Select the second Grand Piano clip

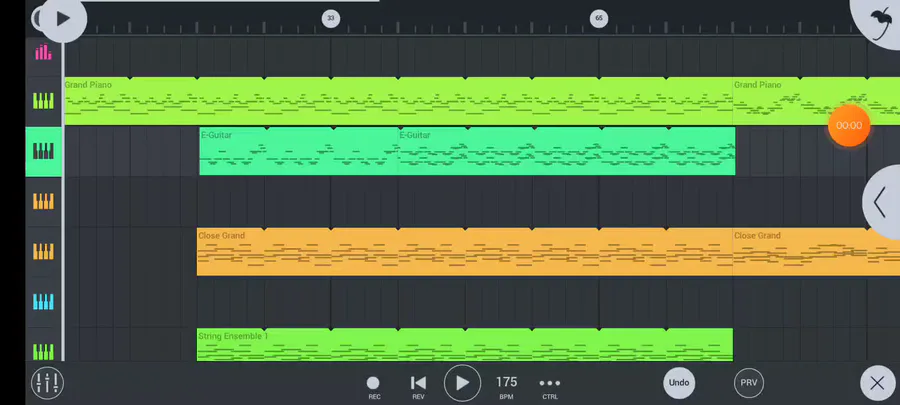click(x=816, y=102)
